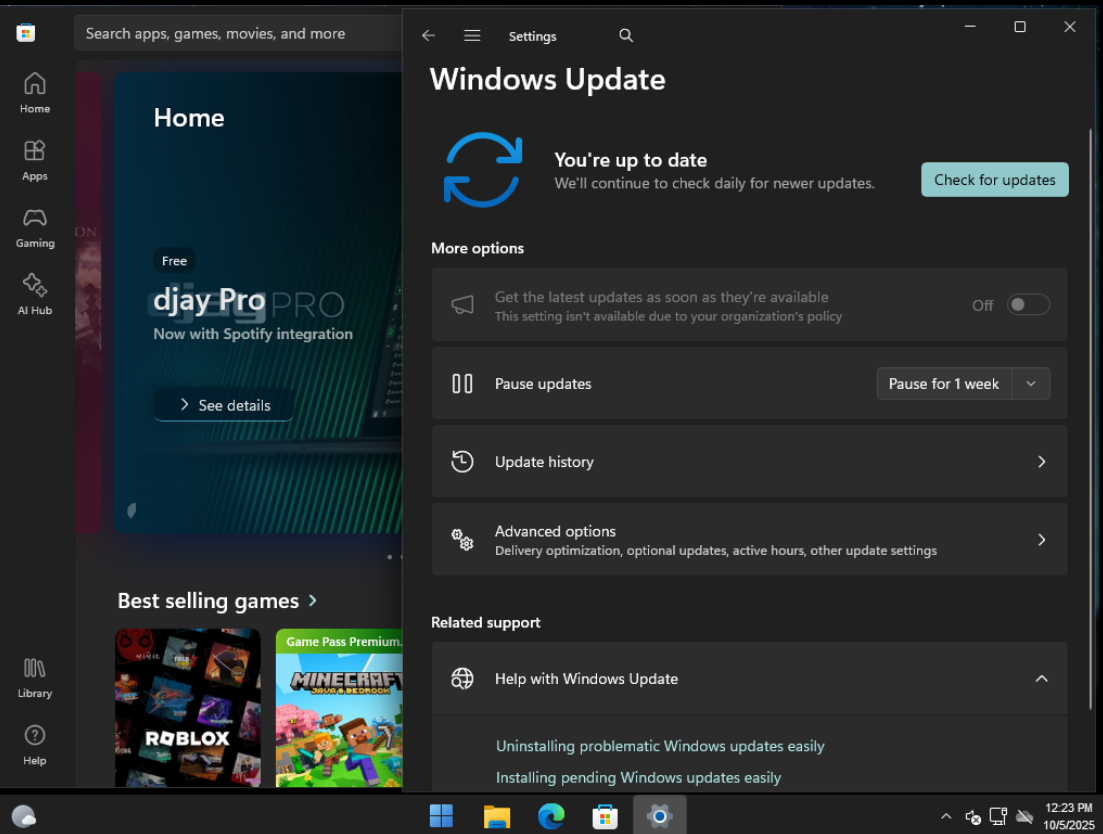This screenshot has width=1103, height=834.
Task: Open the Pause for 1 week dropdown arrow
Action: tap(1031, 384)
